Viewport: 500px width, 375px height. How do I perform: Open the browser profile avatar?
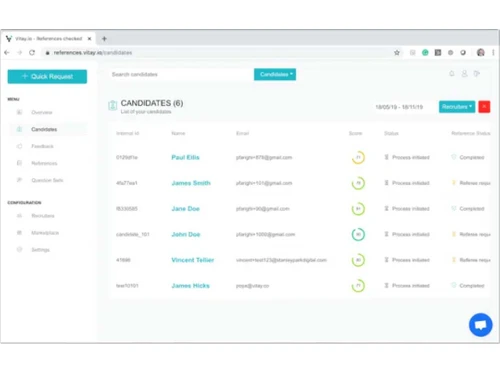click(481, 53)
